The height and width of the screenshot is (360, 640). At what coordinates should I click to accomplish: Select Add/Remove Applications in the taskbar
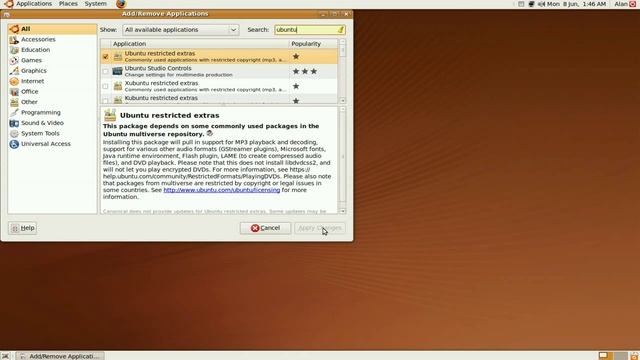60,356
